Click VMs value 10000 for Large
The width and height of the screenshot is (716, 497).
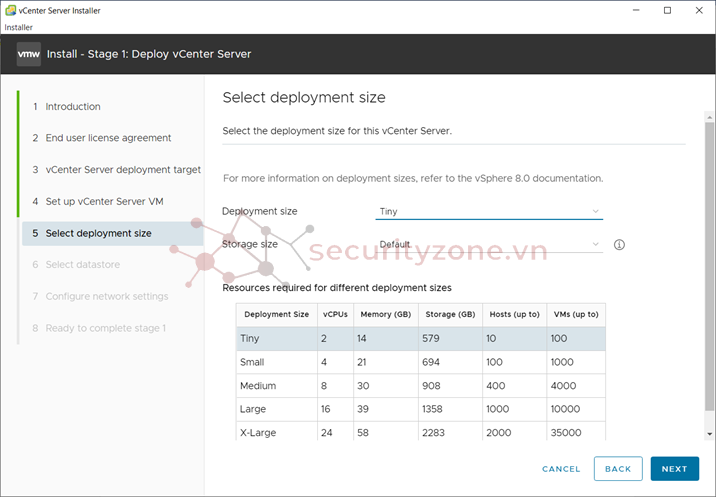tap(565, 409)
